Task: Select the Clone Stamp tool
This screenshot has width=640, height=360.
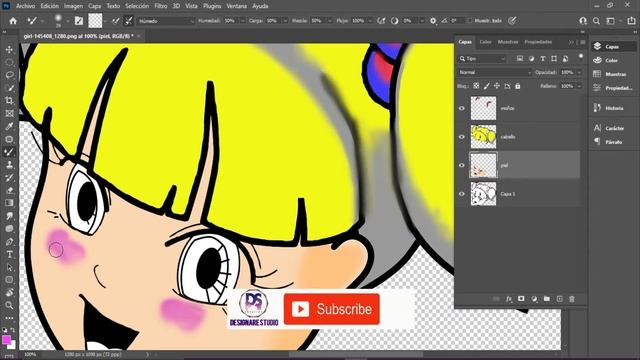Action: [x=9, y=164]
